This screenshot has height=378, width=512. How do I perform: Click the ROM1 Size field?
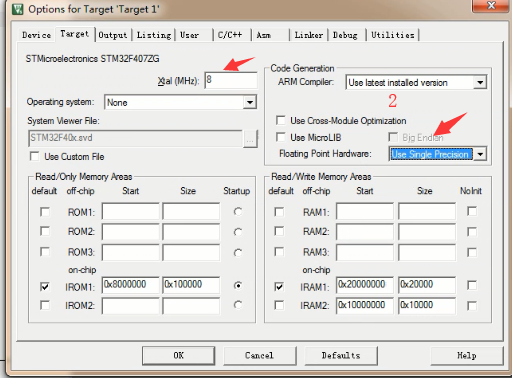tap(191, 211)
